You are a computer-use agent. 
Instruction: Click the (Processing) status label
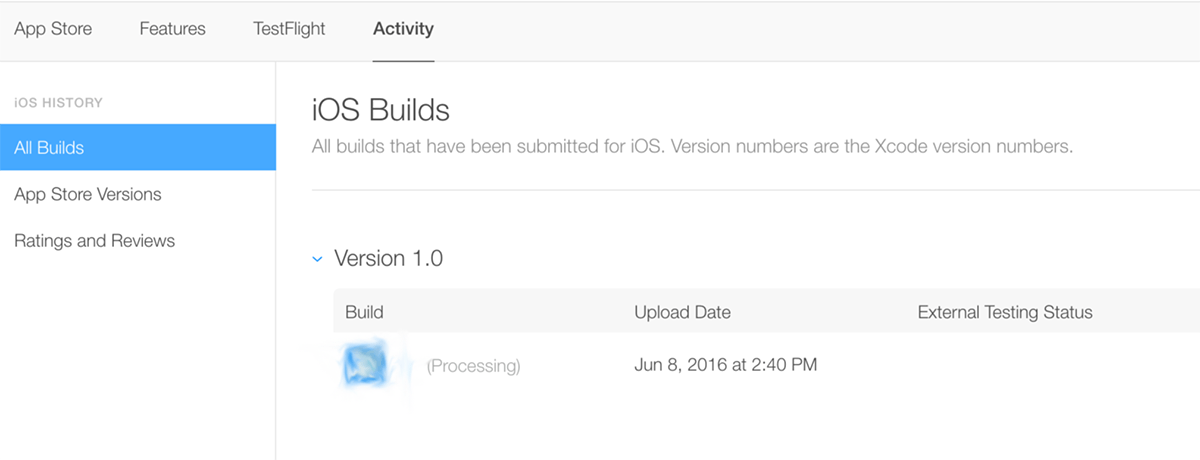click(x=473, y=366)
